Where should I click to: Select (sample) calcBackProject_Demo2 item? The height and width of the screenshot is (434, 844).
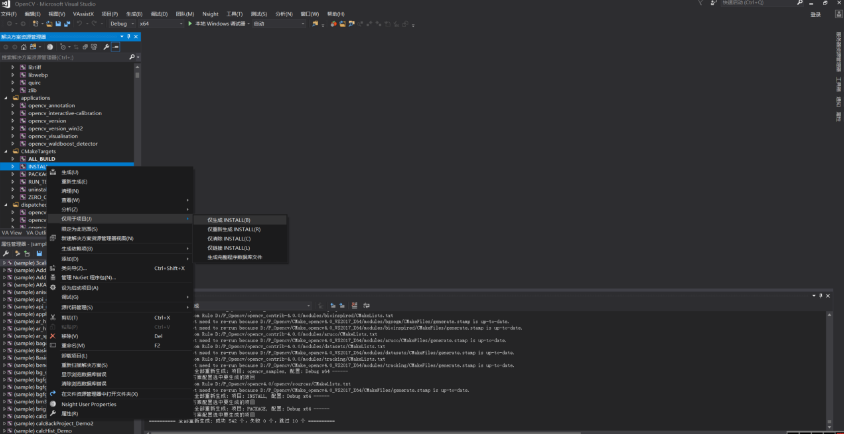tap(53, 424)
